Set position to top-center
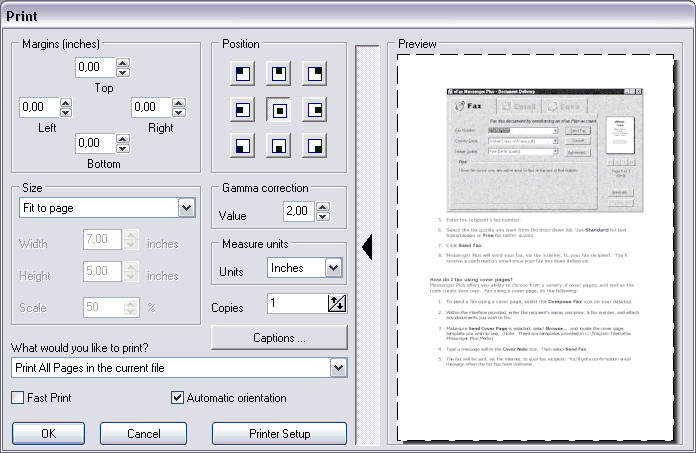 pos(278,74)
